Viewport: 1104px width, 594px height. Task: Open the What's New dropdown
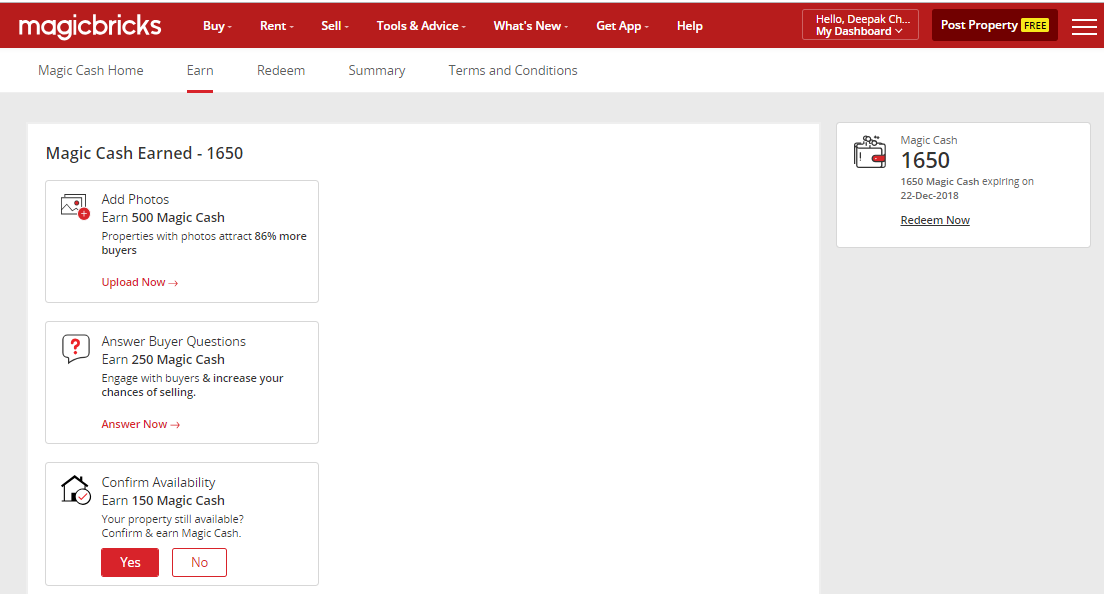pos(530,26)
